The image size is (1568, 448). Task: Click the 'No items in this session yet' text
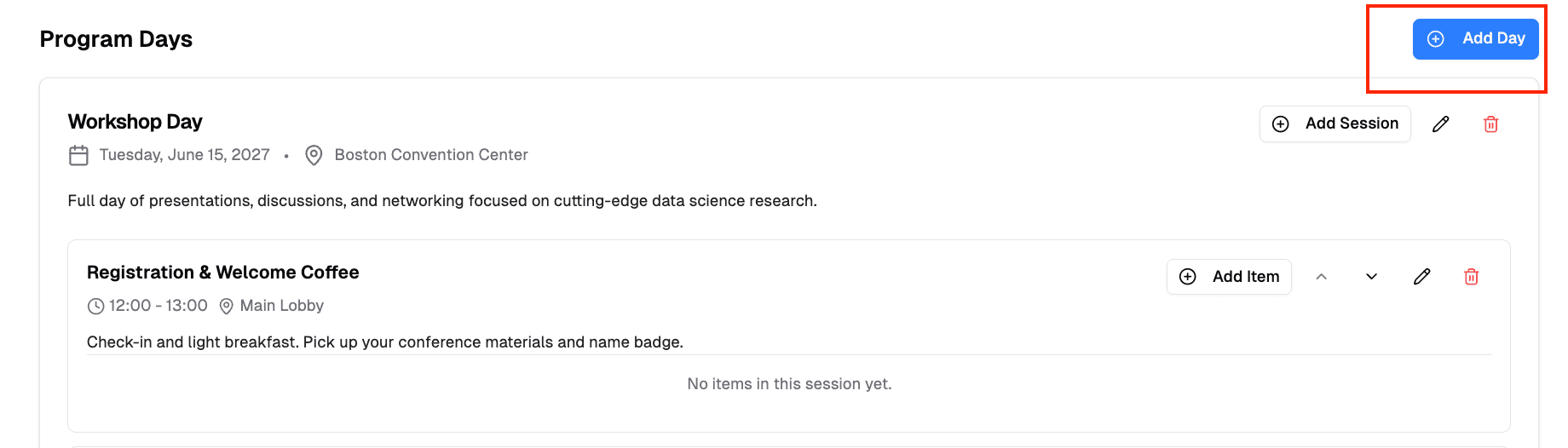click(x=789, y=384)
